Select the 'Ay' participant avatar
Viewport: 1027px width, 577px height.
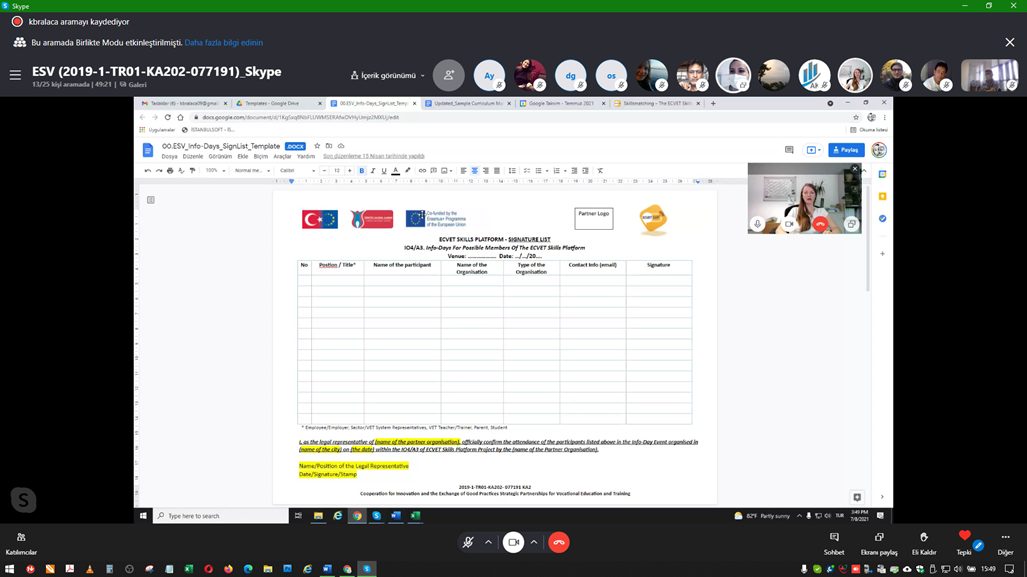489,75
